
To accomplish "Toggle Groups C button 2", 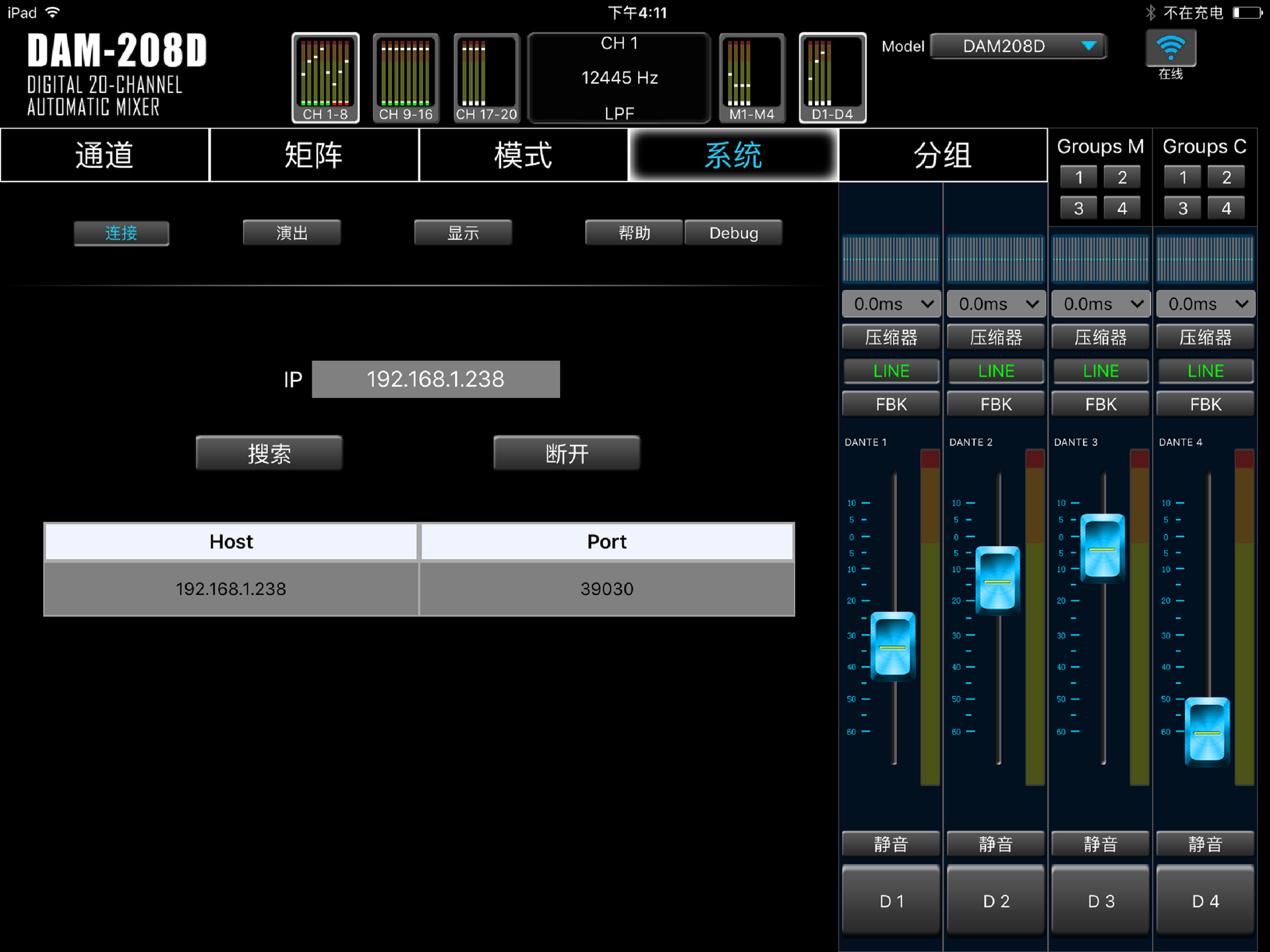I will pos(1226,177).
